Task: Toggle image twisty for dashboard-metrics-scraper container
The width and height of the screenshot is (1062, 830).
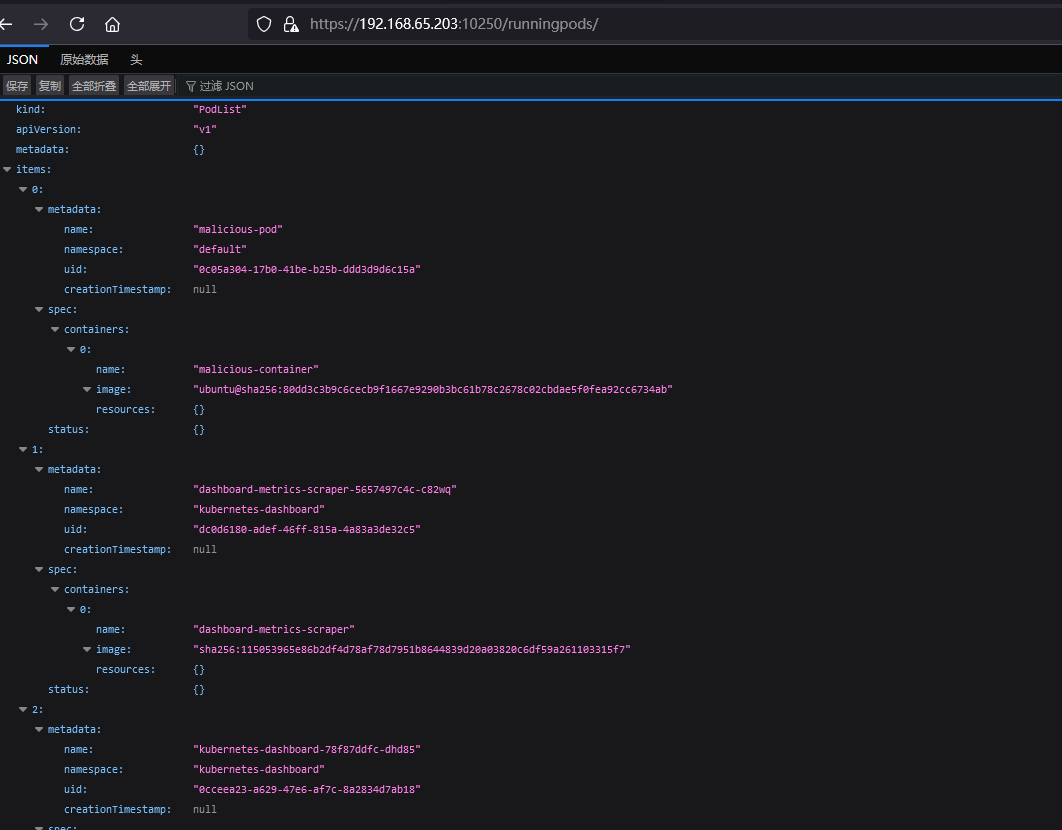Action: click(87, 650)
